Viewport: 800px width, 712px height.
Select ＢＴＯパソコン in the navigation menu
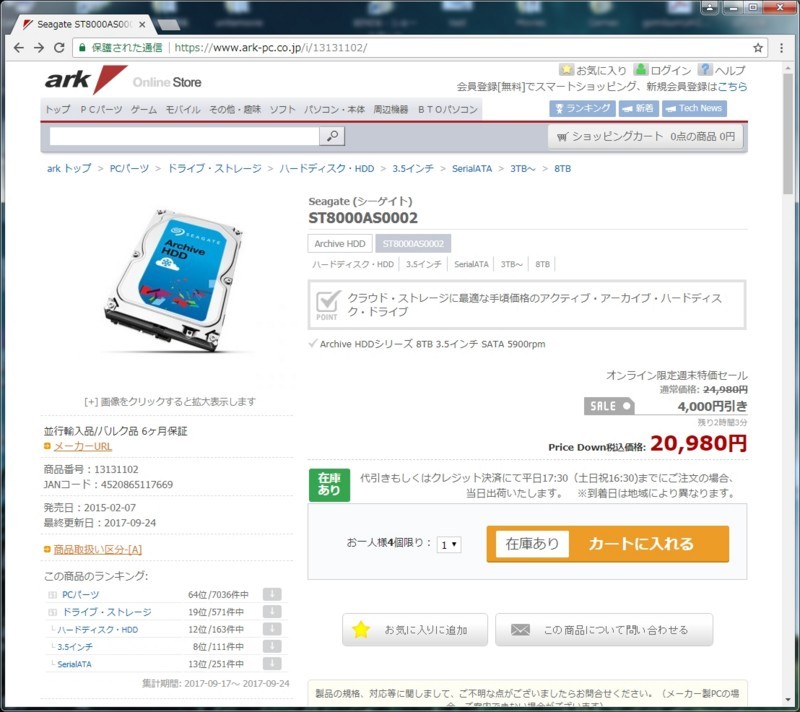[447, 109]
